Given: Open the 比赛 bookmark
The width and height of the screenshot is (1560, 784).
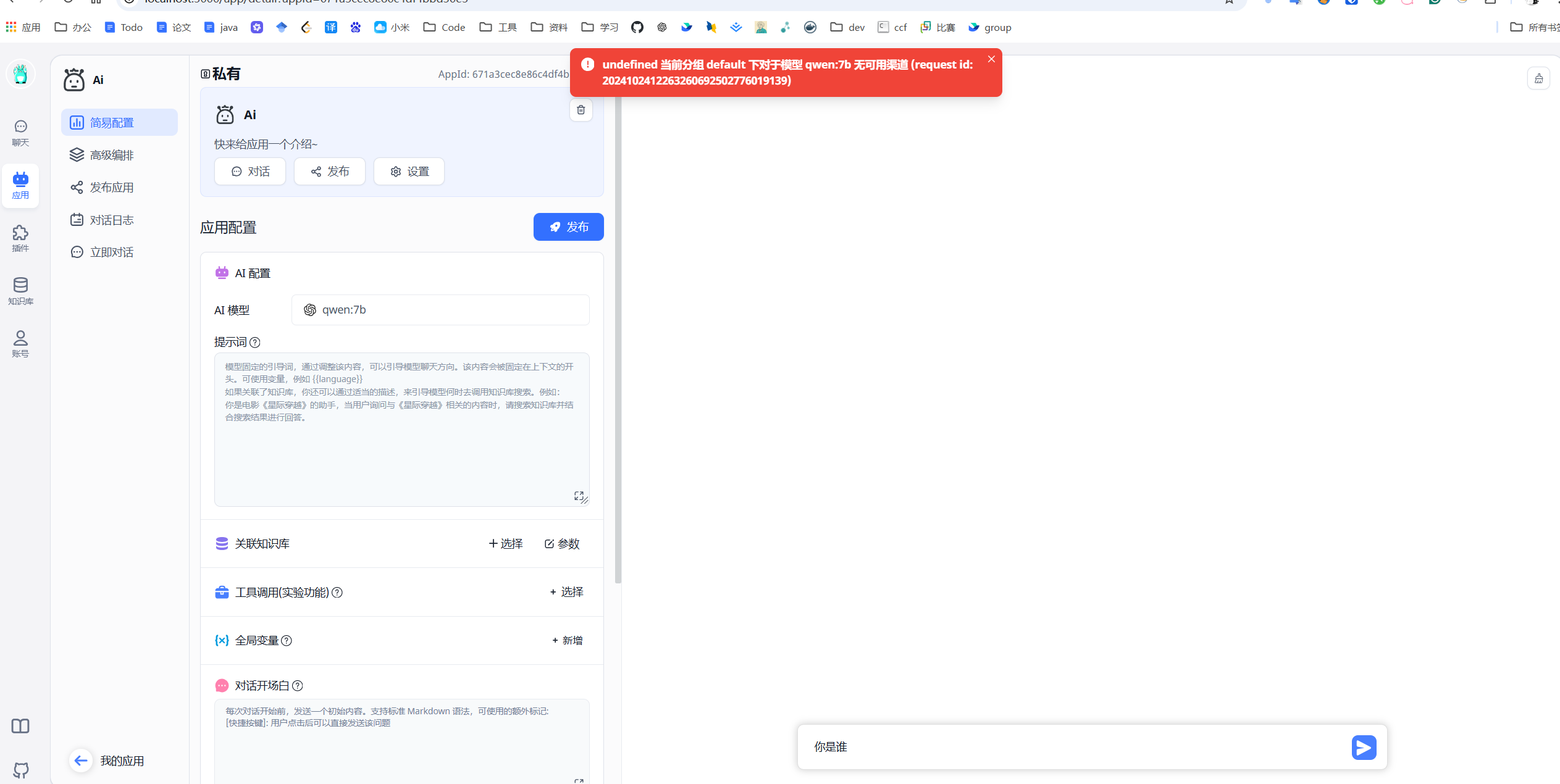Looking at the screenshot, I should pyautogui.click(x=938, y=27).
